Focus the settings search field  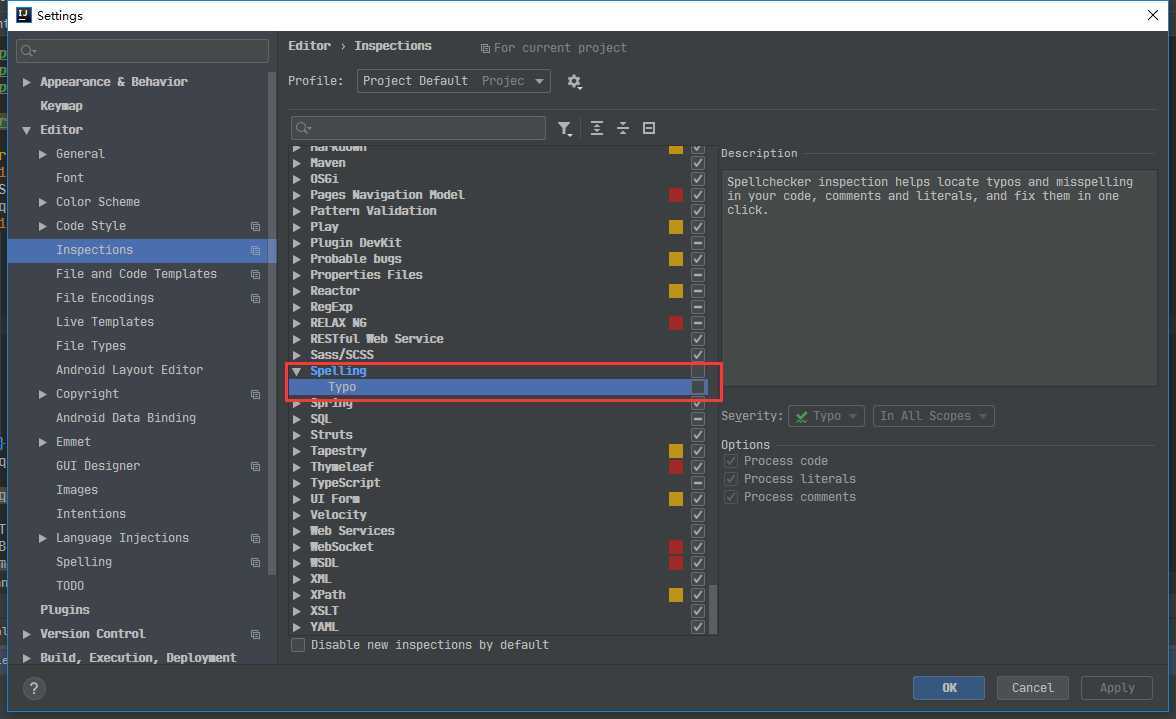point(142,50)
